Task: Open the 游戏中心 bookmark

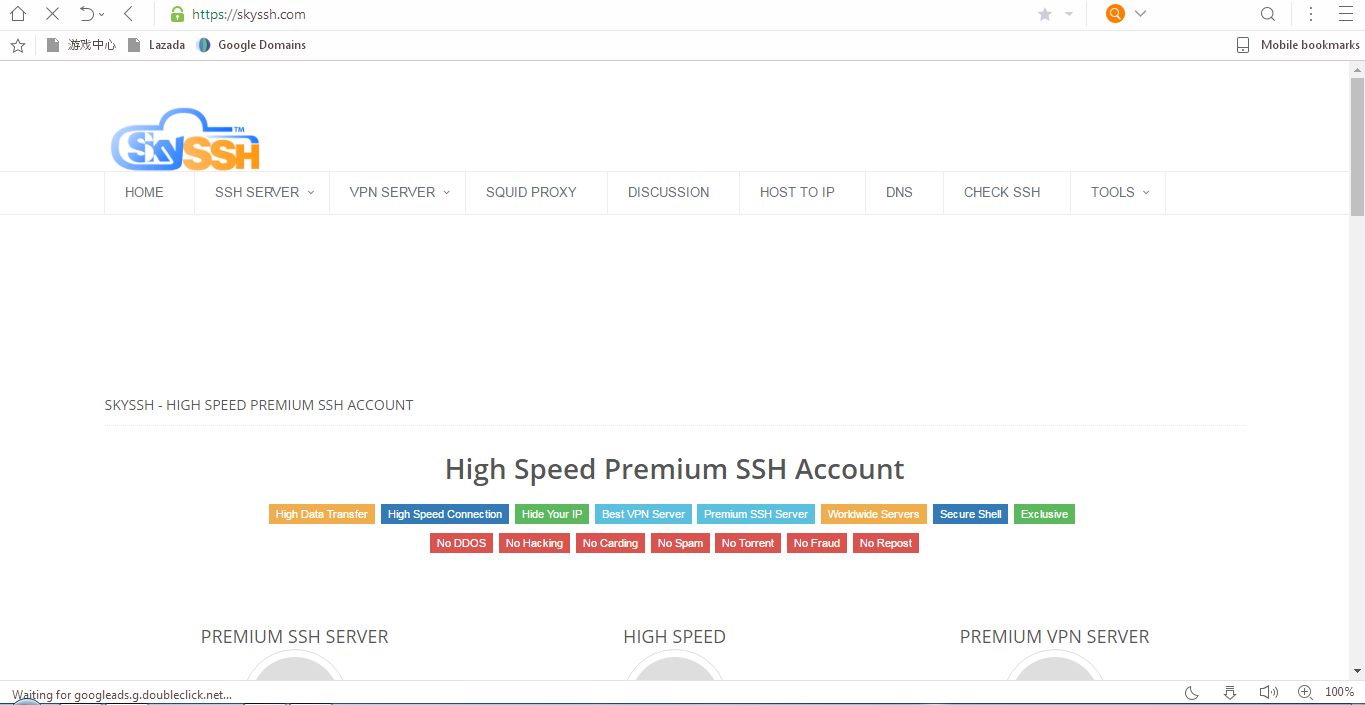Action: tap(81, 45)
